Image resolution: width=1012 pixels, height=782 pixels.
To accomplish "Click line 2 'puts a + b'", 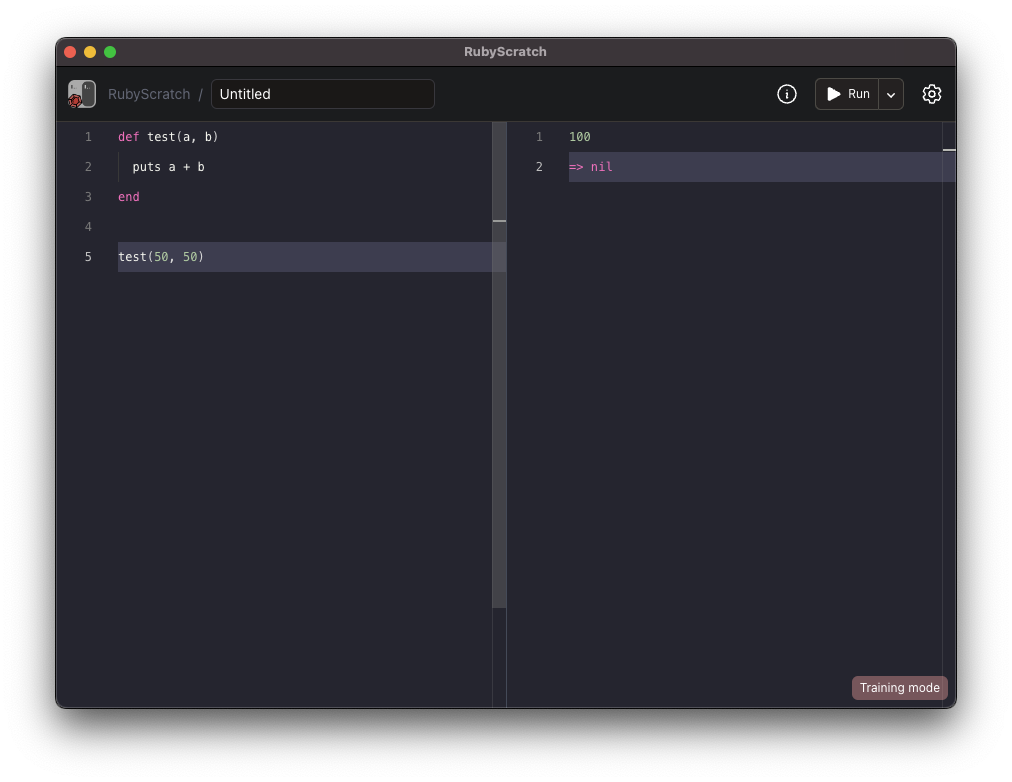I will click(x=168, y=167).
